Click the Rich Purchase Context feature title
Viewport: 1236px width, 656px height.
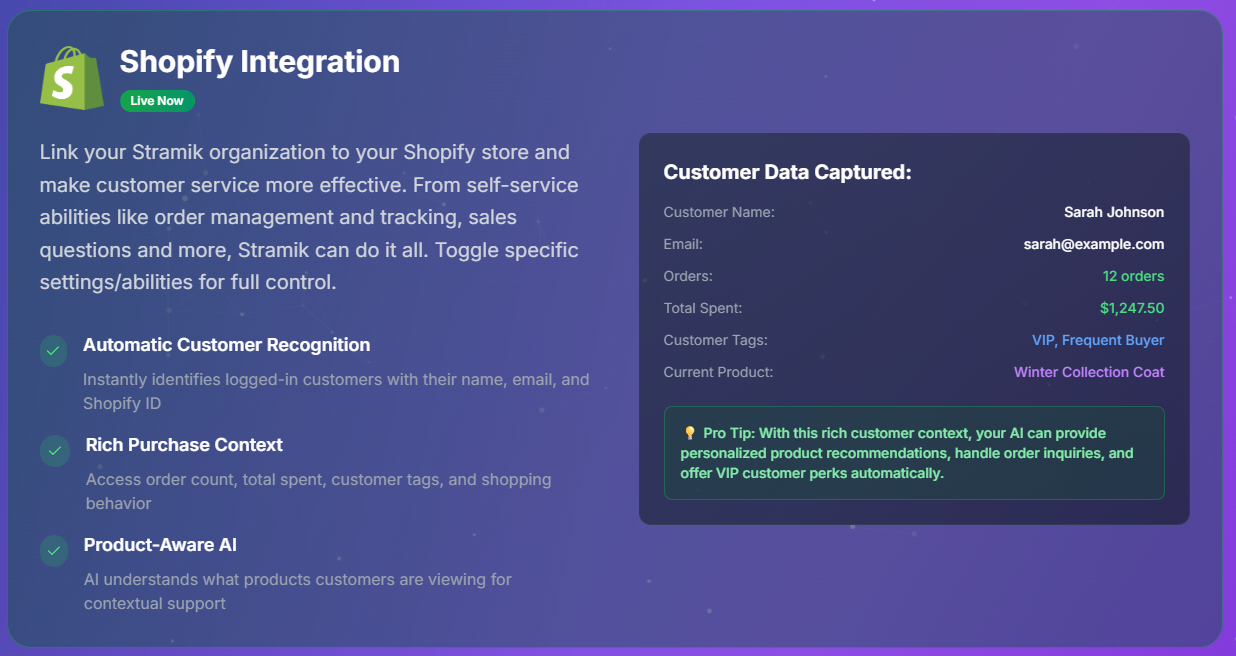coord(184,445)
